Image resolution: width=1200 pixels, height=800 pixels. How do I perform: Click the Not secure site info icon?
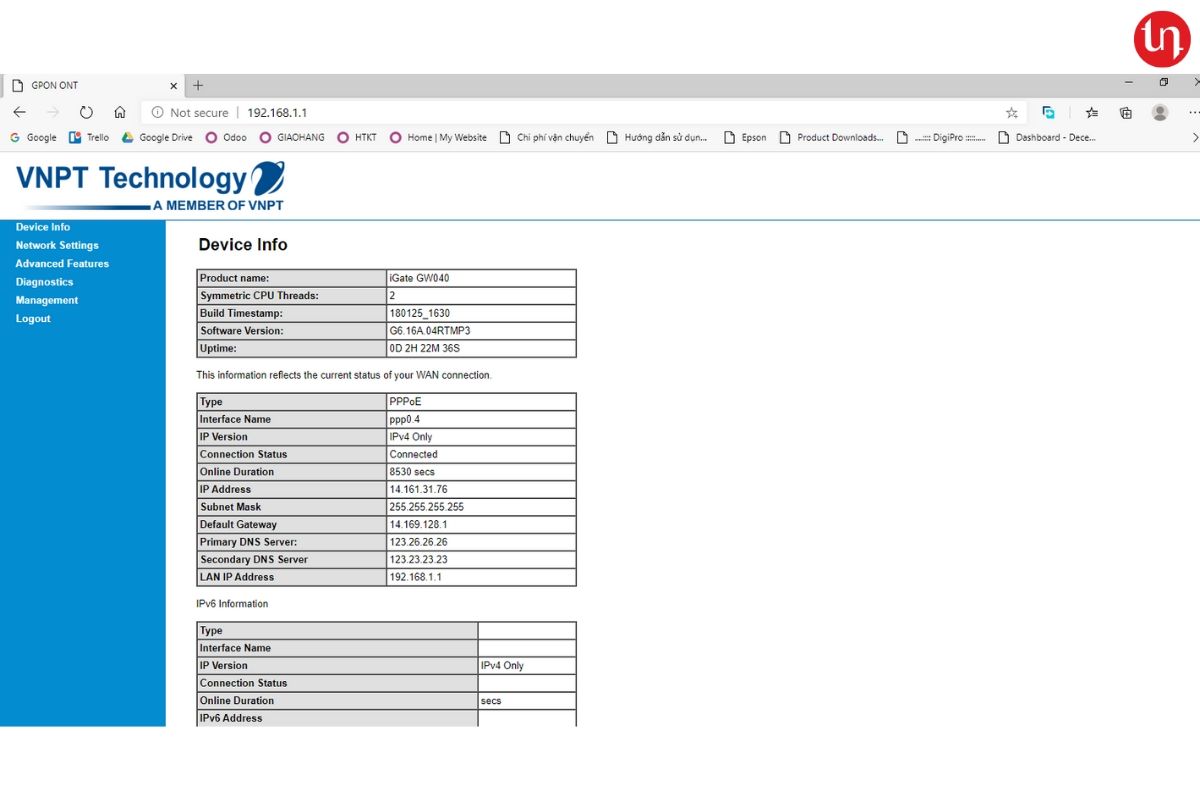157,113
